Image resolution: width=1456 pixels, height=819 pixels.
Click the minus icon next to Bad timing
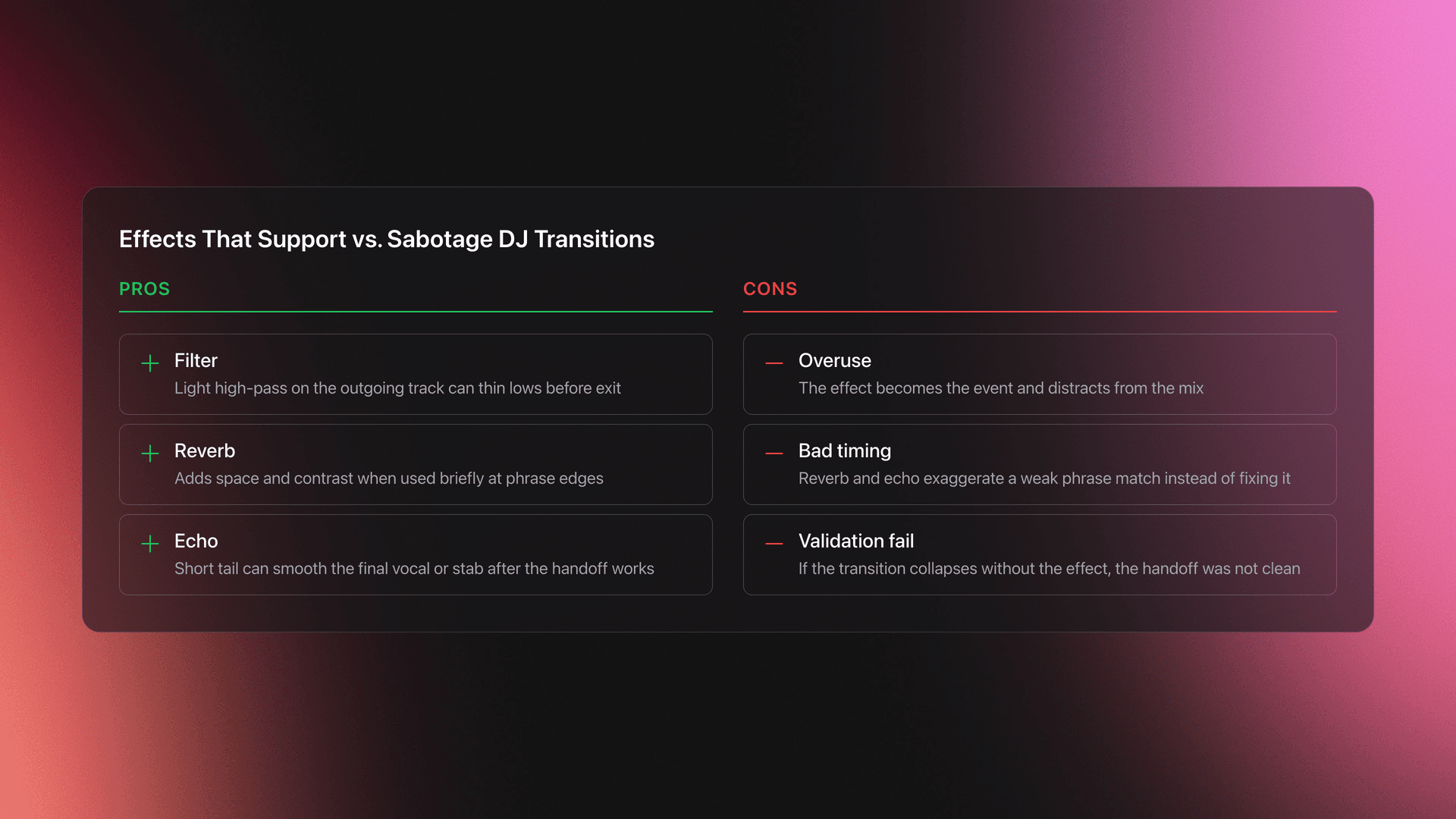pyautogui.click(x=774, y=453)
